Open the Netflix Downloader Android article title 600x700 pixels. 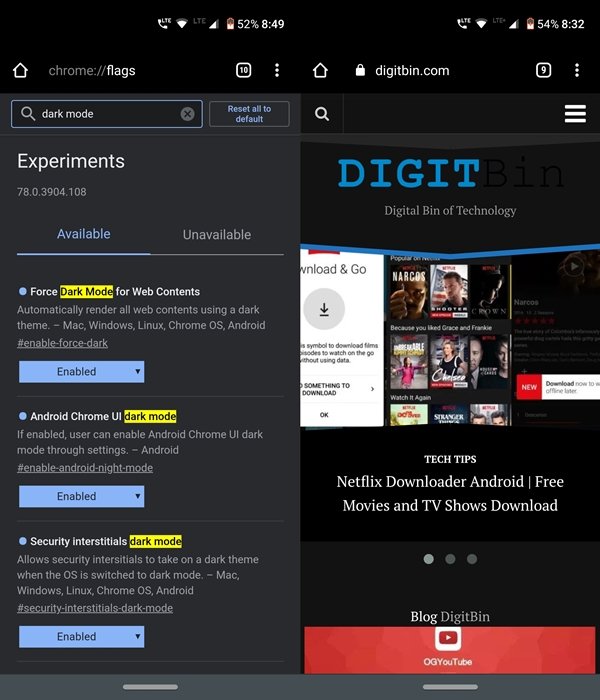click(450, 493)
